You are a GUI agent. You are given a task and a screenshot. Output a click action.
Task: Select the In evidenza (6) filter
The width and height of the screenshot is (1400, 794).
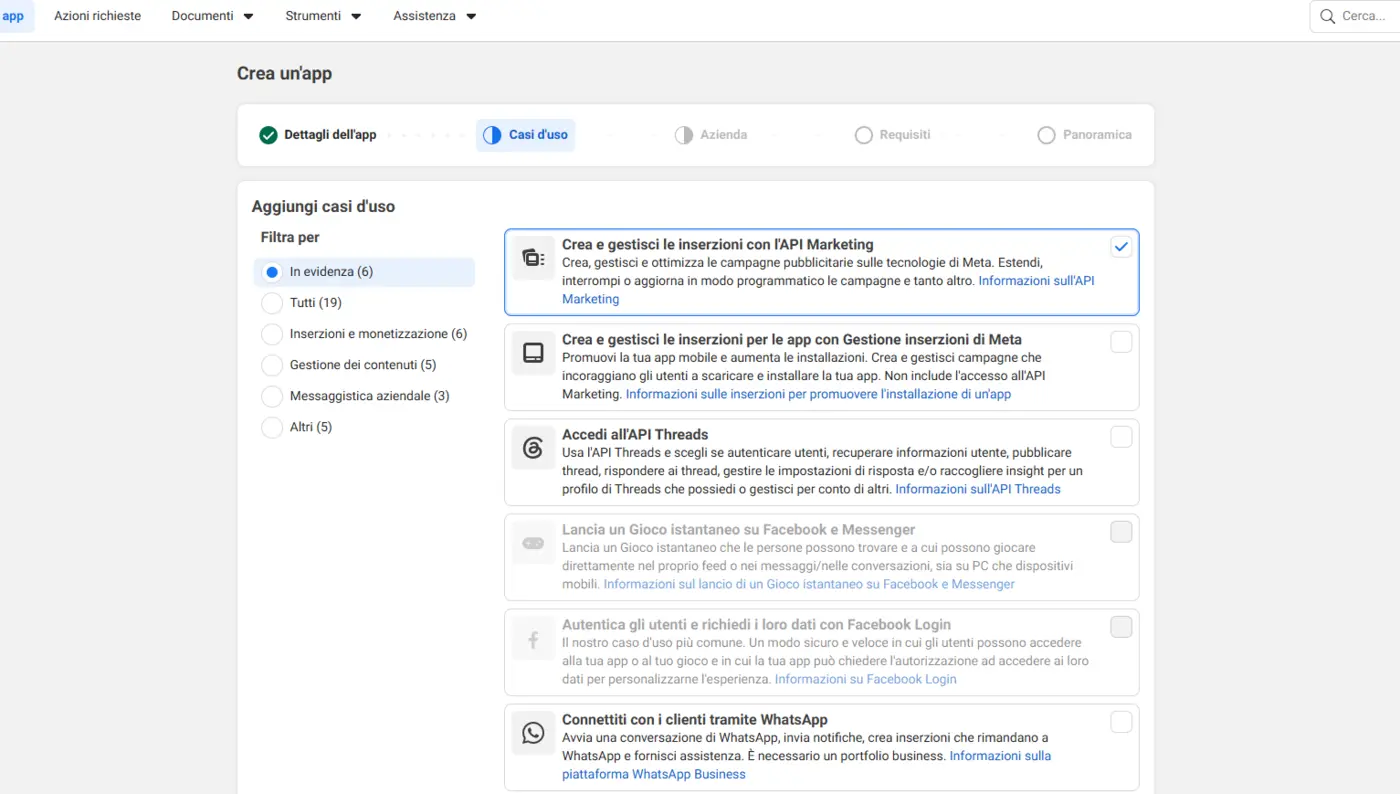pos(364,272)
